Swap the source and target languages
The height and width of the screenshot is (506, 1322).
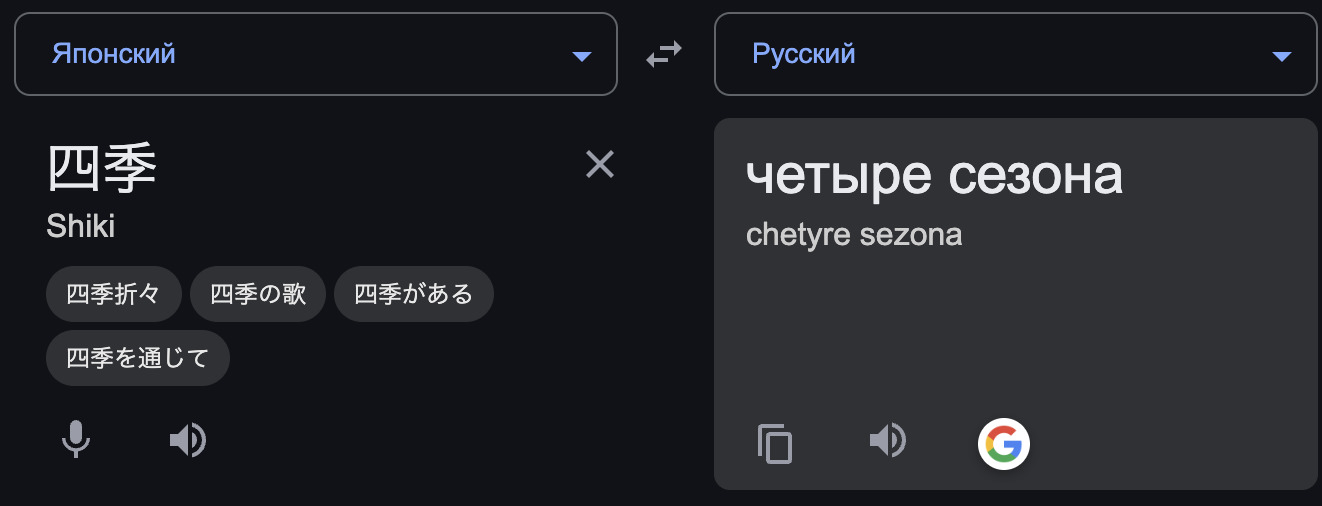663,54
